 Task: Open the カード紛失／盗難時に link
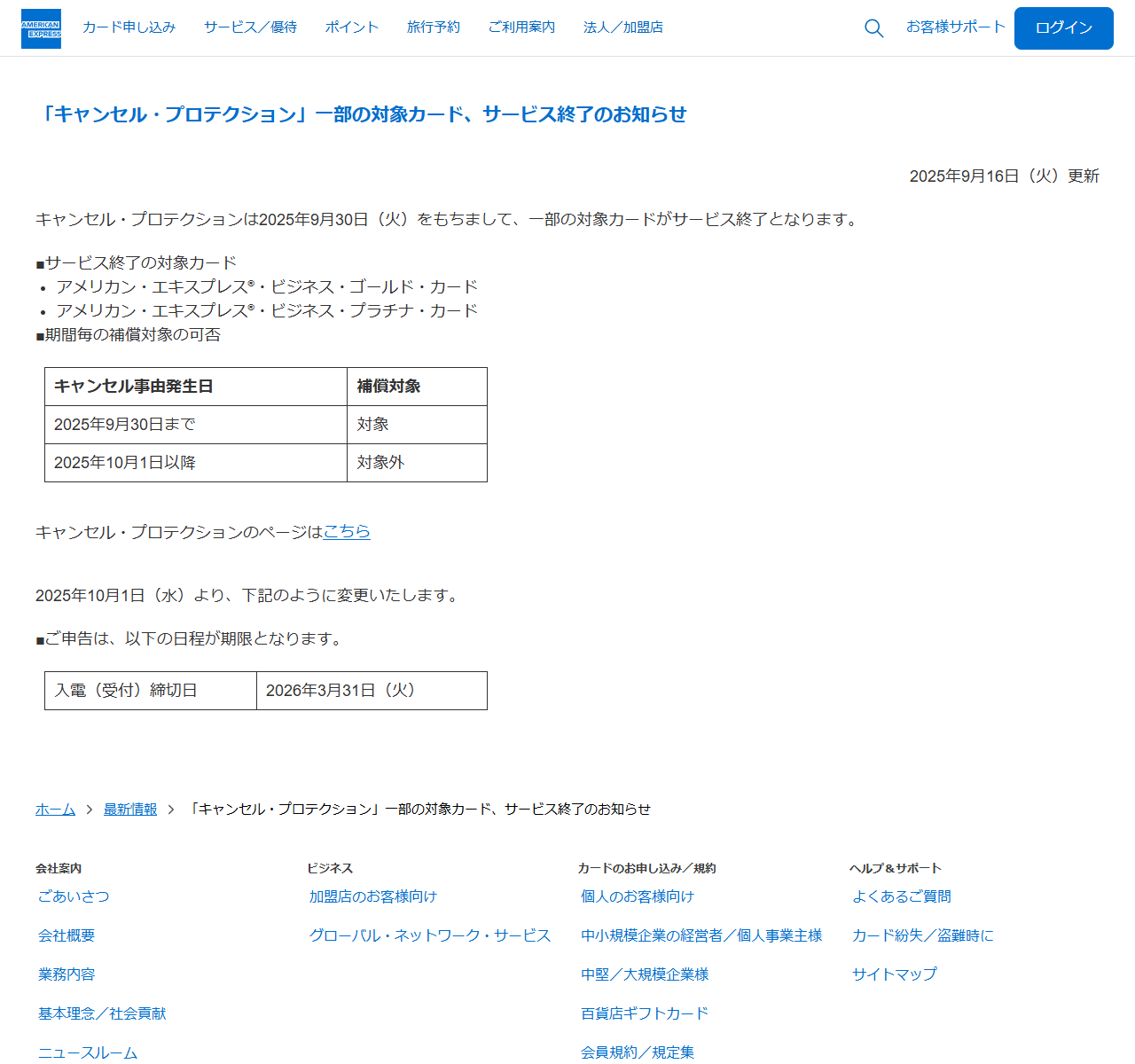pos(923,935)
